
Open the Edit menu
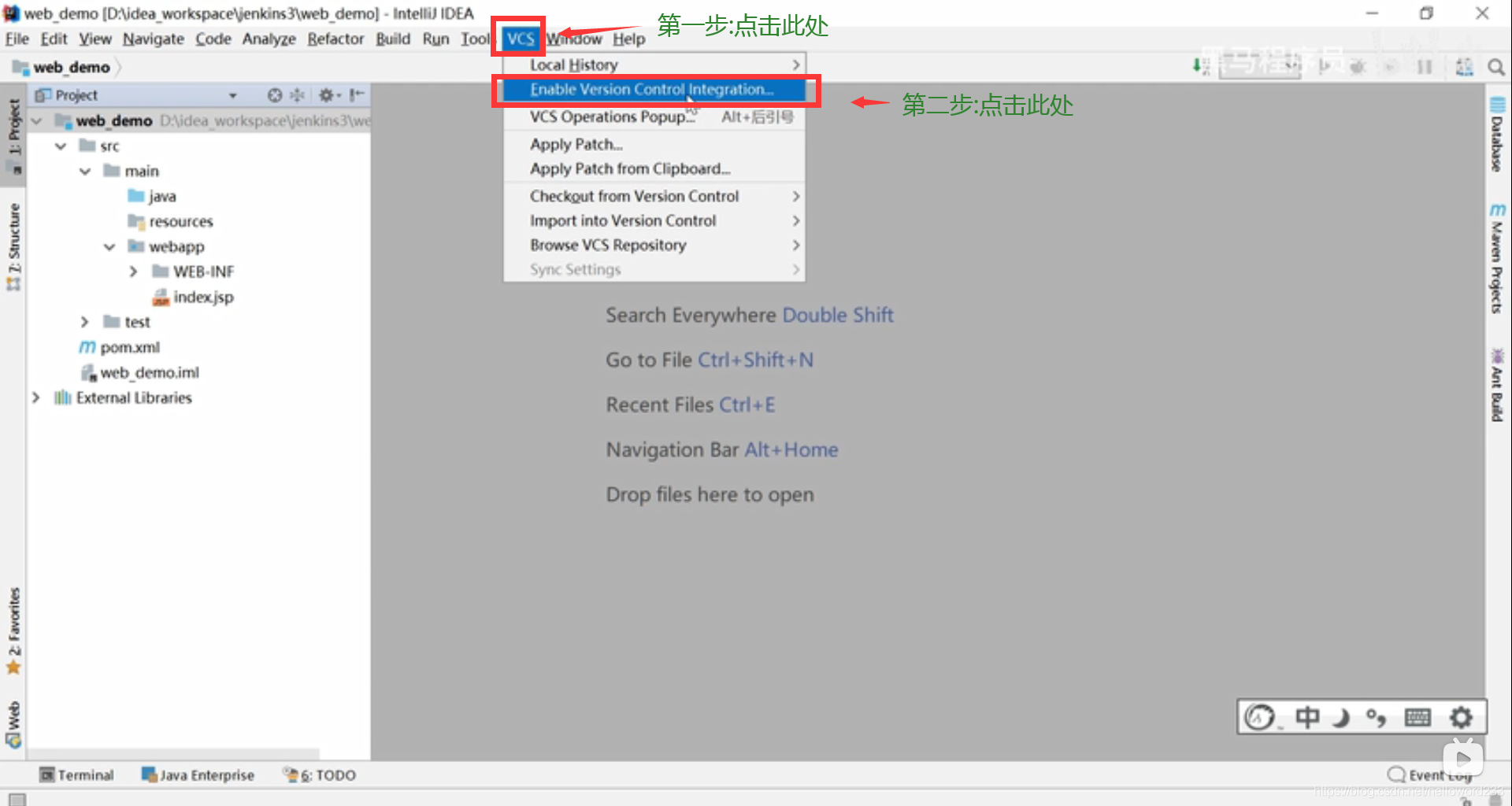click(54, 39)
